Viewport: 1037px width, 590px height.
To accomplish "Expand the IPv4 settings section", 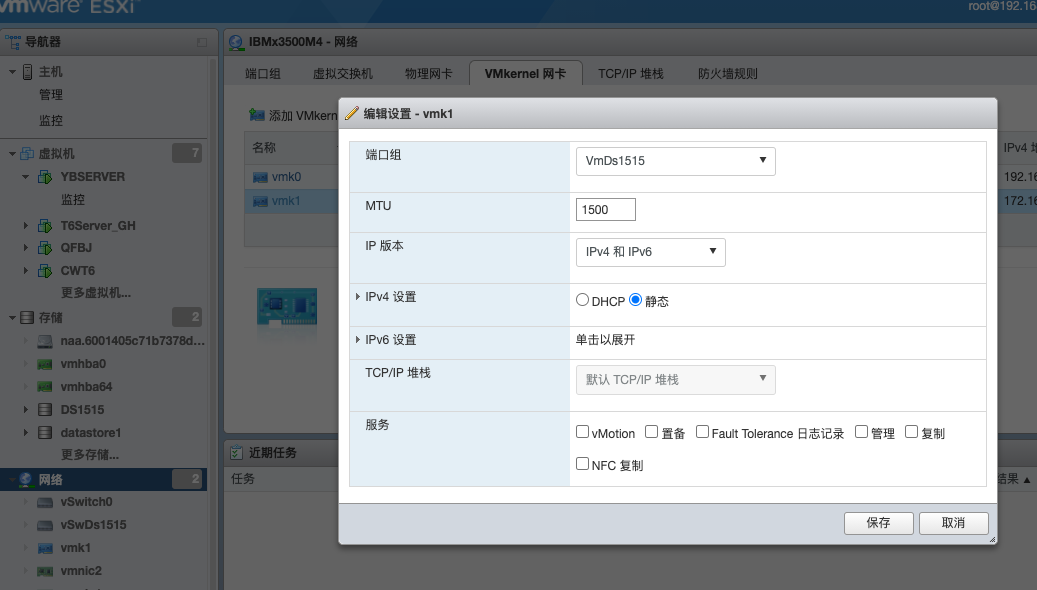I will [359, 297].
